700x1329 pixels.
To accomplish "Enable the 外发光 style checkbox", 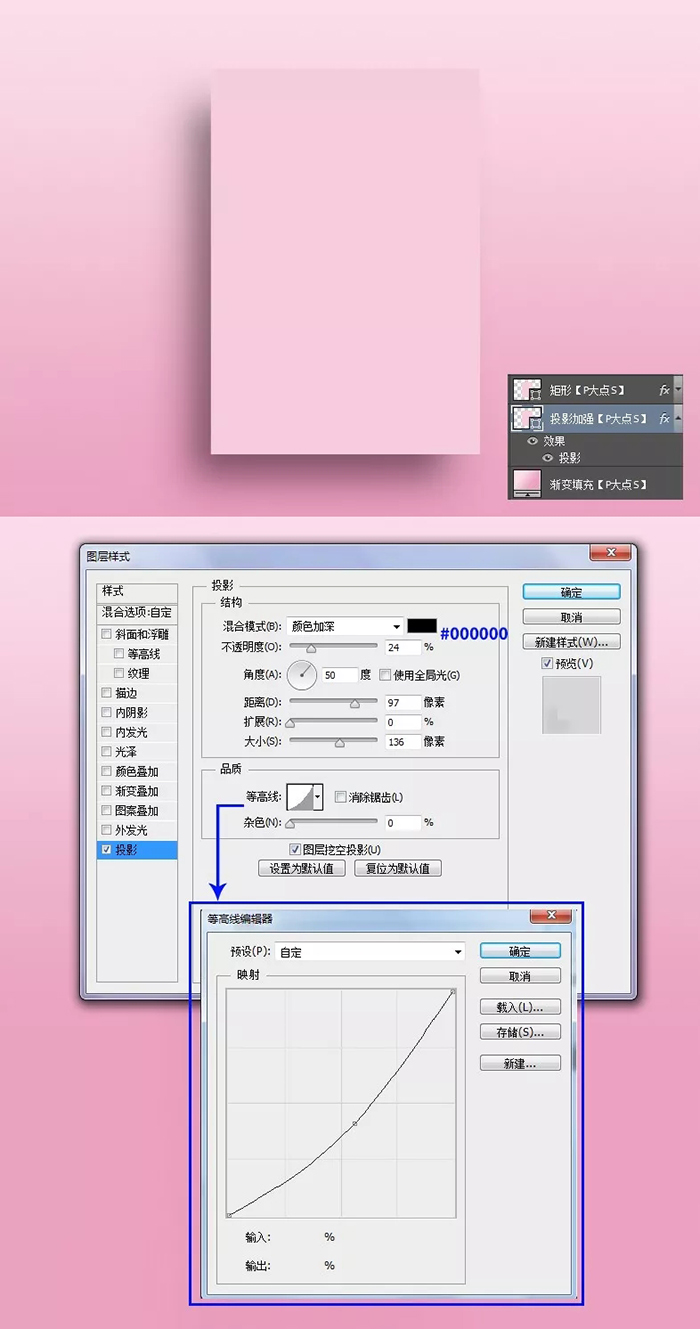I will [x=107, y=830].
